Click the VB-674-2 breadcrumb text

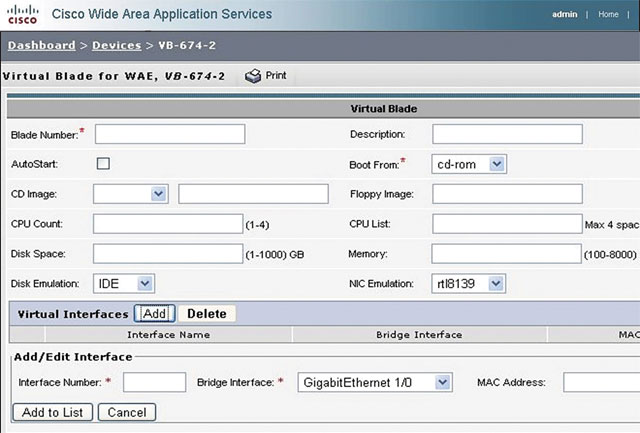pos(187,45)
